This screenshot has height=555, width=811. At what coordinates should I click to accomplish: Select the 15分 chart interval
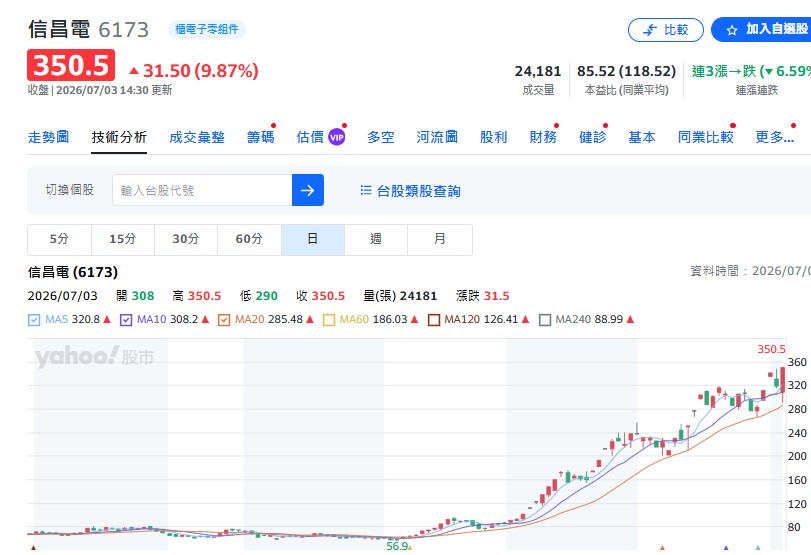tap(123, 239)
